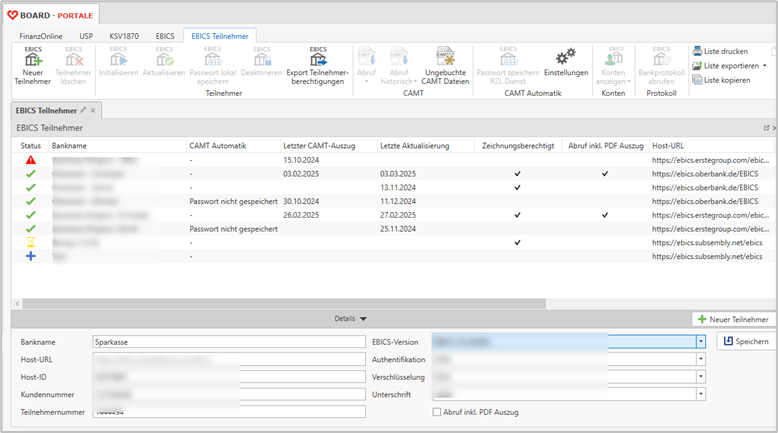Switch to the FinanzOnline tab
The height and width of the screenshot is (433, 778).
(x=39, y=35)
